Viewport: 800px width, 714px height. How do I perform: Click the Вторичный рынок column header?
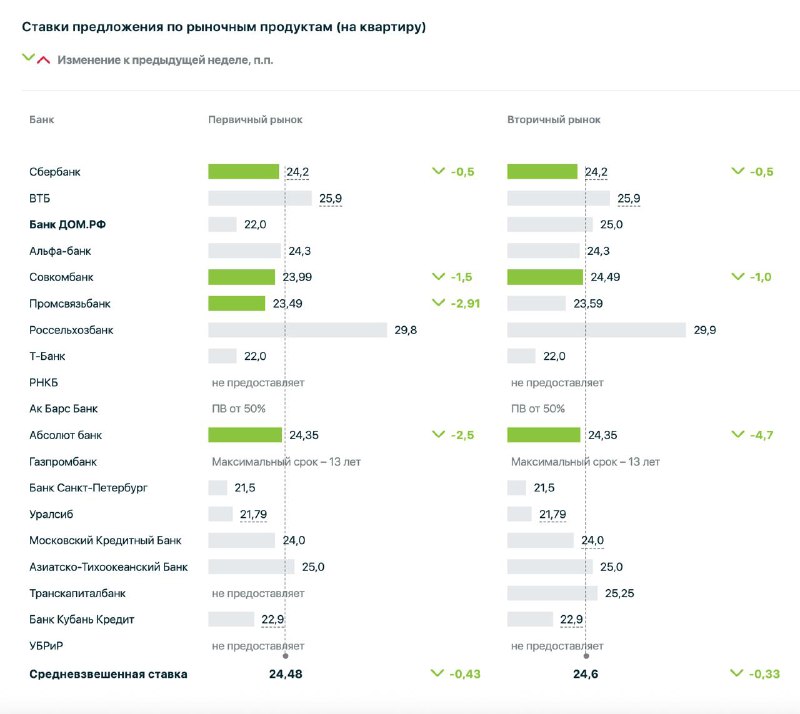(x=554, y=119)
